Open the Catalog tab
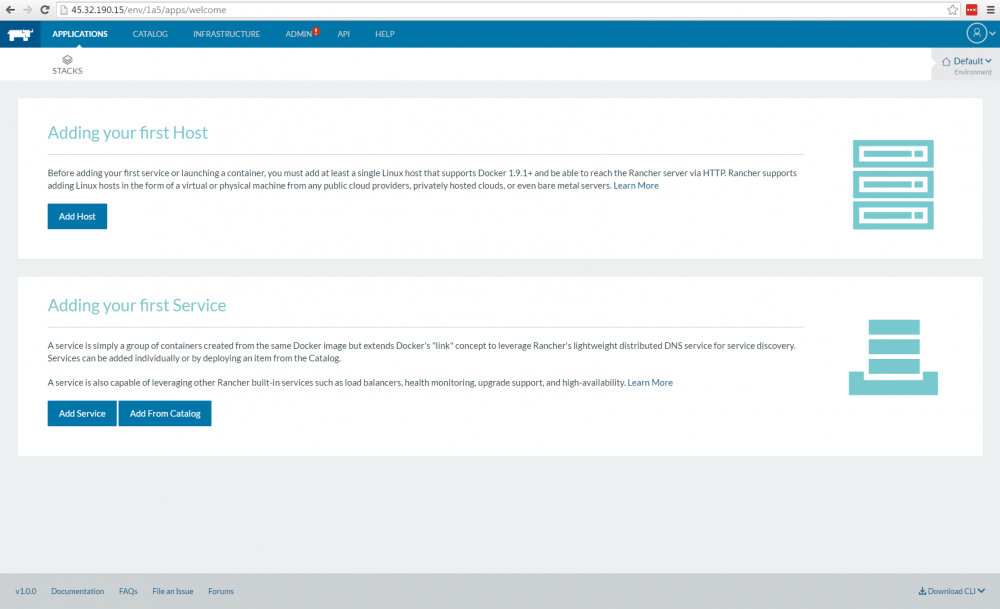The width and height of the screenshot is (1000, 609). (150, 34)
